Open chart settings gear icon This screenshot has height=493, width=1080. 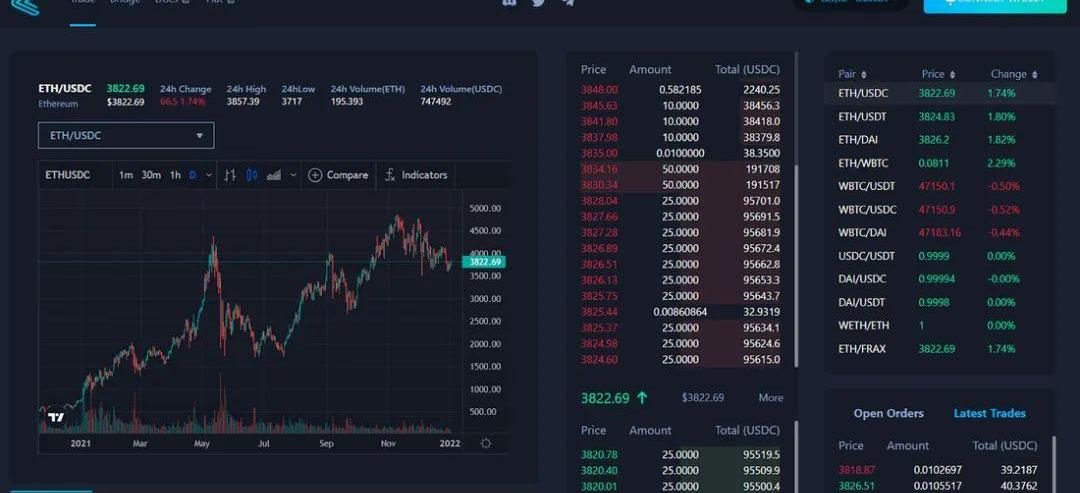pyautogui.click(x=486, y=443)
